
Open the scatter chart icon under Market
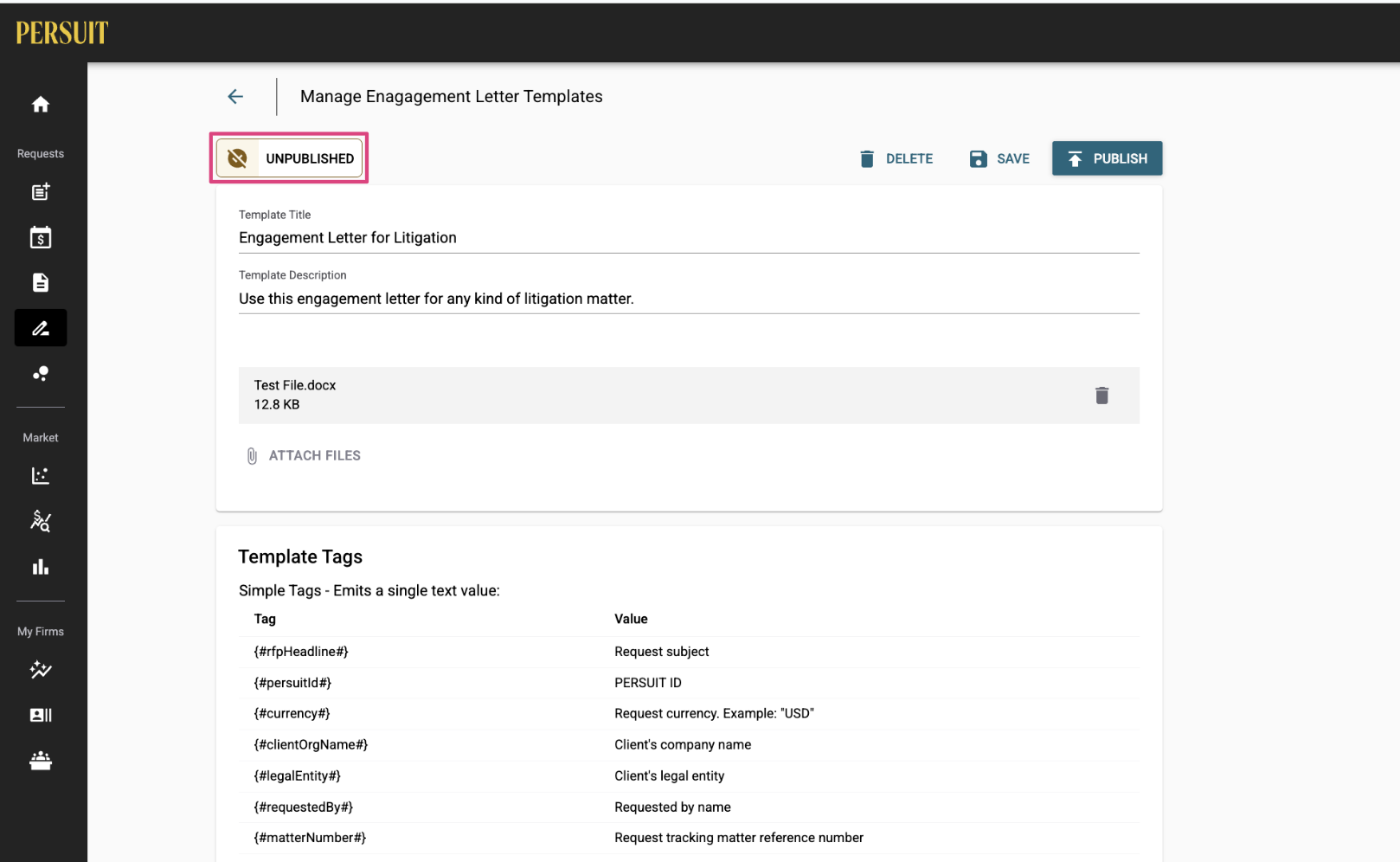(41, 476)
